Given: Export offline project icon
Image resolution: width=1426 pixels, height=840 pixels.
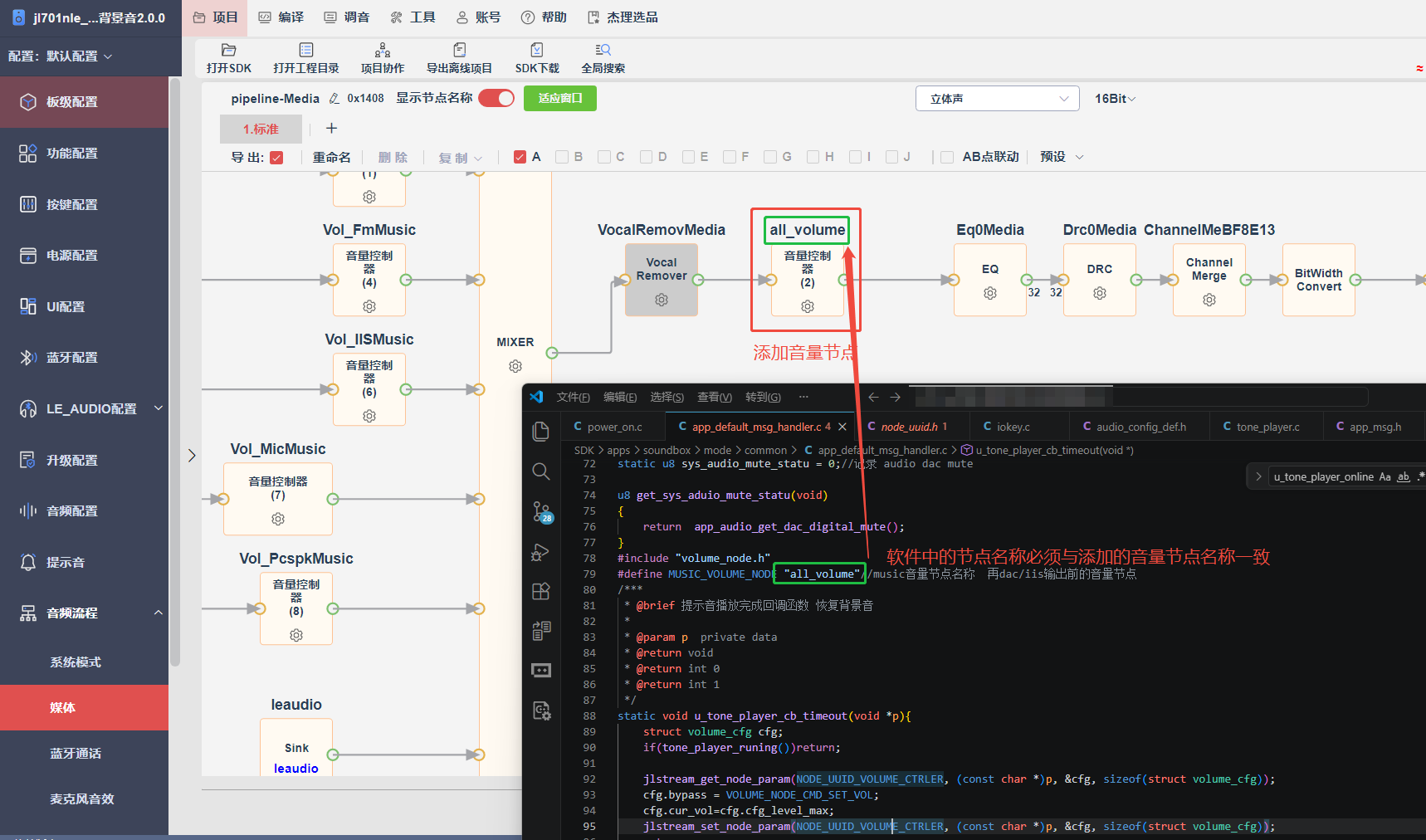Looking at the screenshot, I should [x=459, y=51].
